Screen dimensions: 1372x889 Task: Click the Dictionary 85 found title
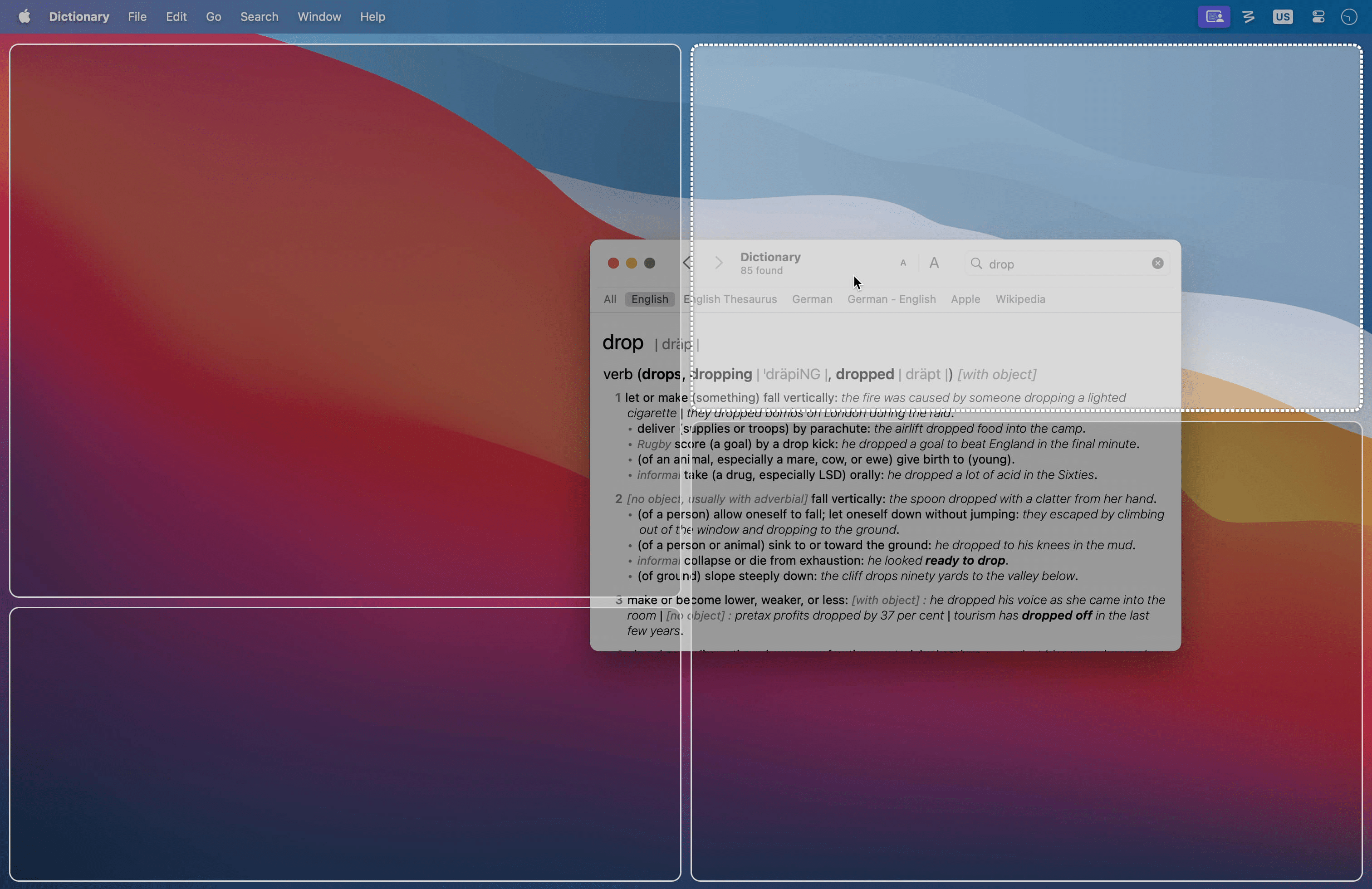click(x=771, y=264)
